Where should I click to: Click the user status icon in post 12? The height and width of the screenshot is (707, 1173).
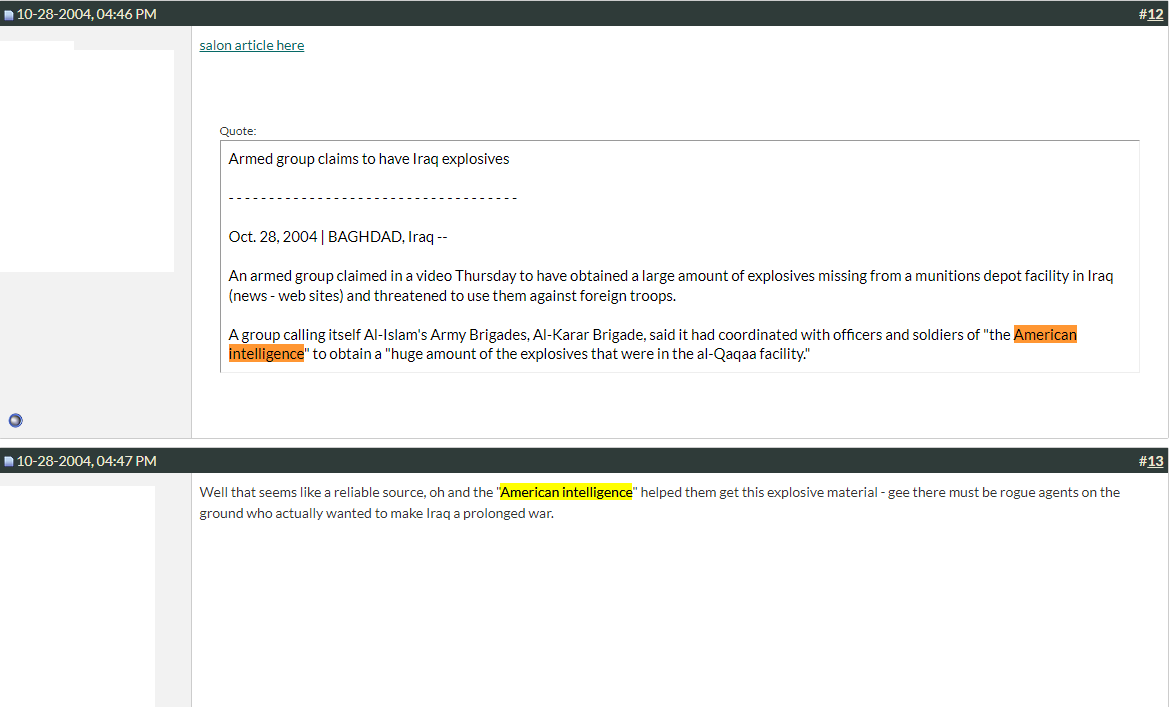click(15, 420)
